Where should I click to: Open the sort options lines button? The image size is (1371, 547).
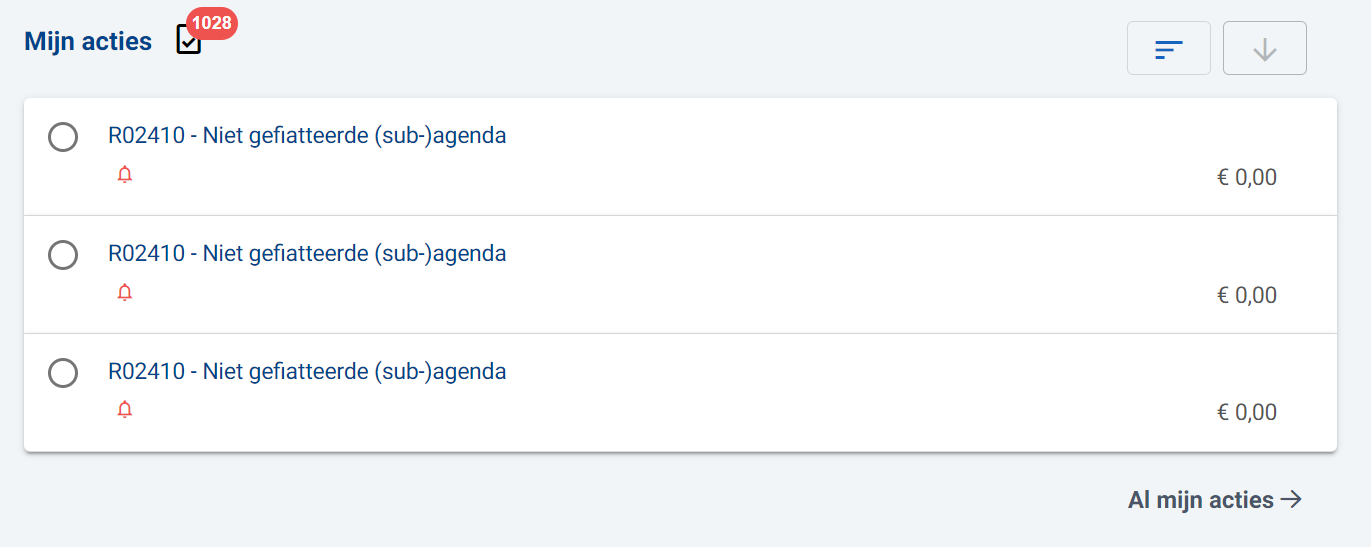point(1168,48)
